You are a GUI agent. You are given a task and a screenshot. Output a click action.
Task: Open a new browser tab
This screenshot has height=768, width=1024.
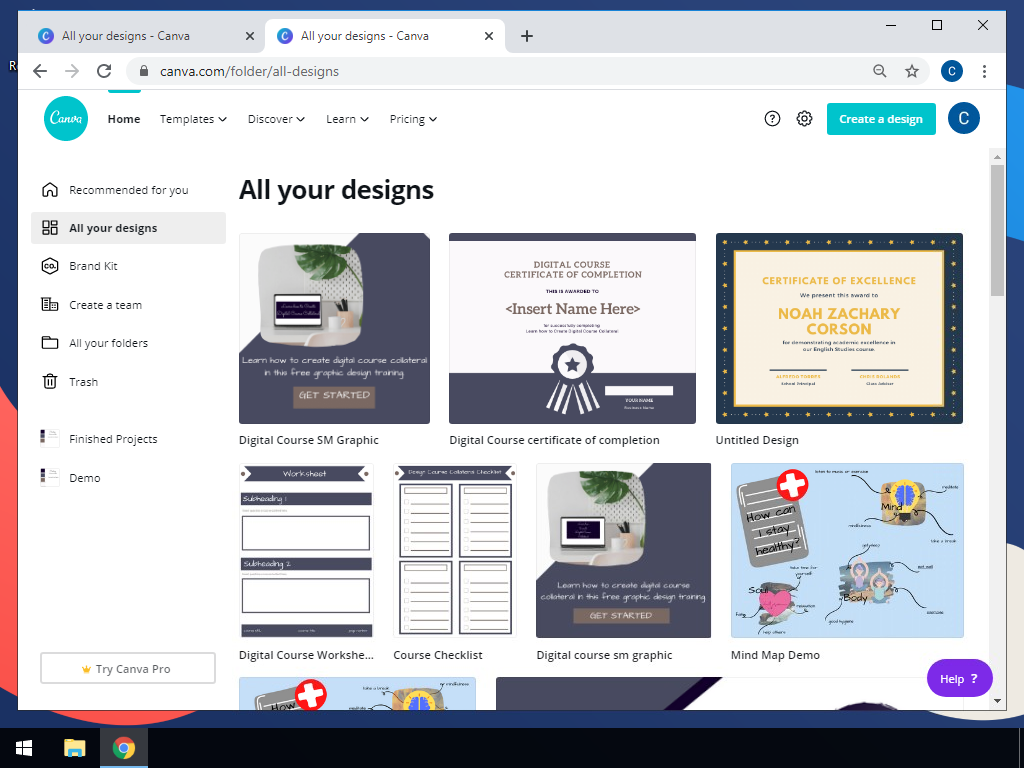click(527, 36)
